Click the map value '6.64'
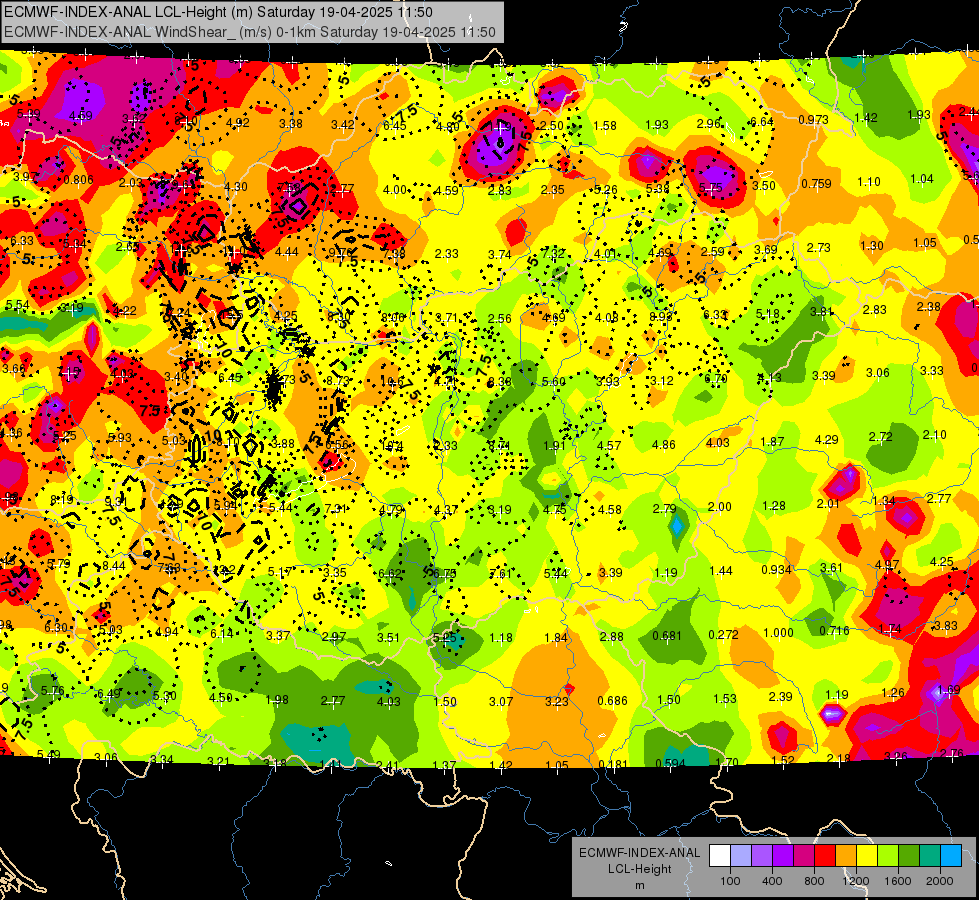Image resolution: width=979 pixels, height=900 pixels. 762,122
